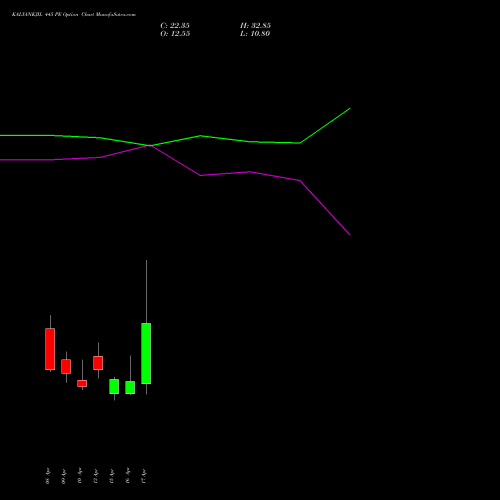
Task: Click the 08 Apr date label
Action: pos(48,476)
